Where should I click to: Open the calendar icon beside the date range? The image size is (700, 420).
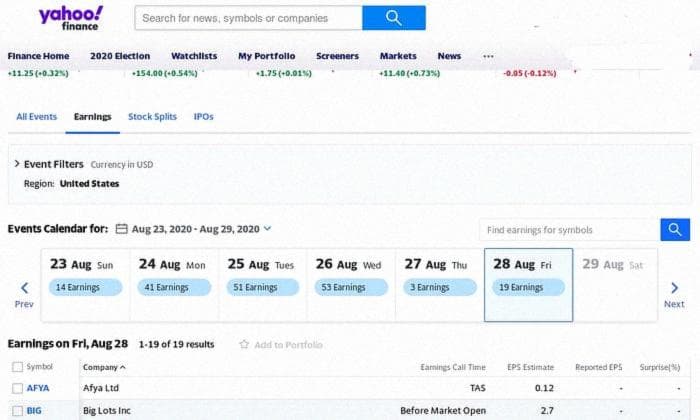[121, 229]
